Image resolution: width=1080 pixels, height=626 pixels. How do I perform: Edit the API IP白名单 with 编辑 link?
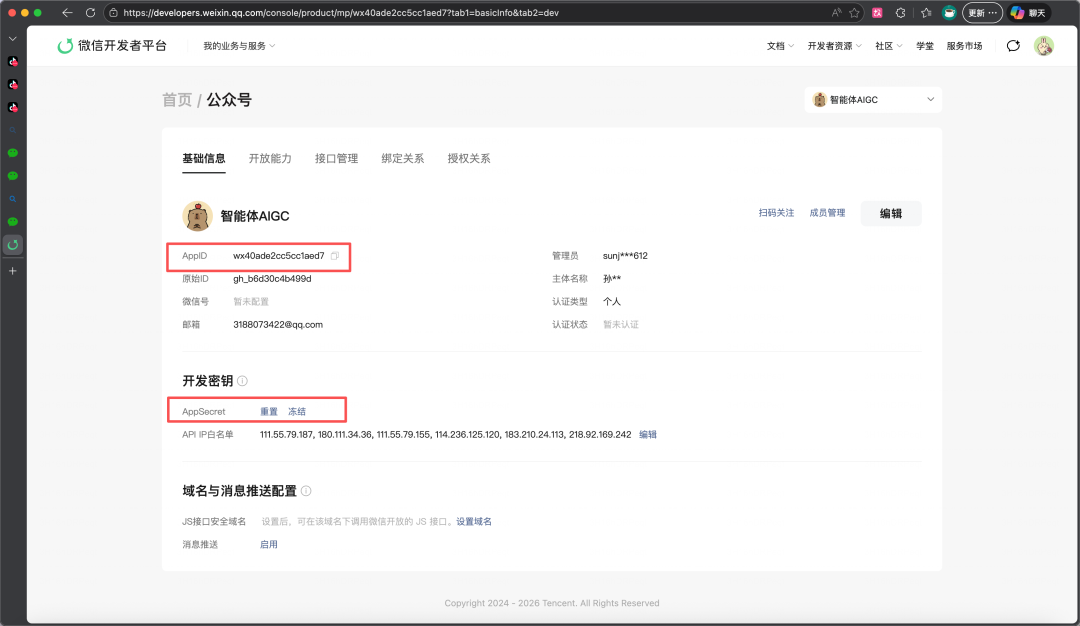coord(647,435)
